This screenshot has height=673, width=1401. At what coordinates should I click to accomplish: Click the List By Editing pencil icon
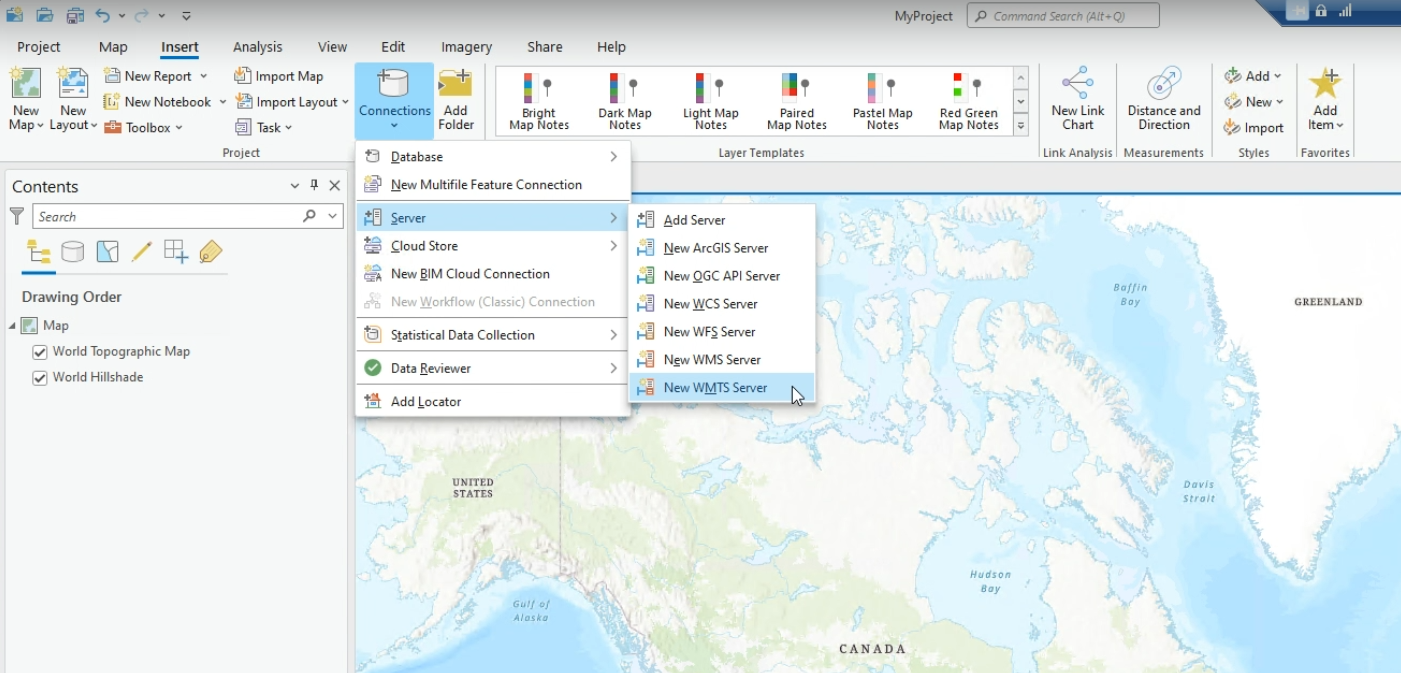tap(141, 252)
